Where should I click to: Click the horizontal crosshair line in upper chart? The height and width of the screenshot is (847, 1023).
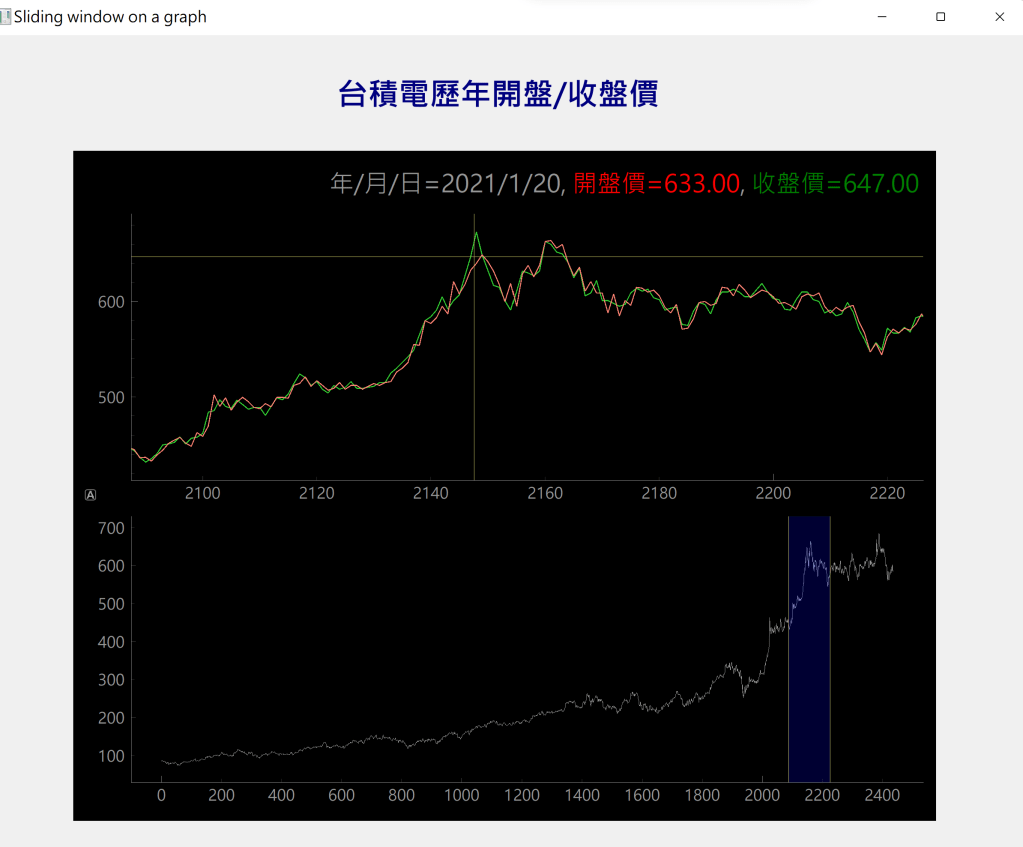300,257
